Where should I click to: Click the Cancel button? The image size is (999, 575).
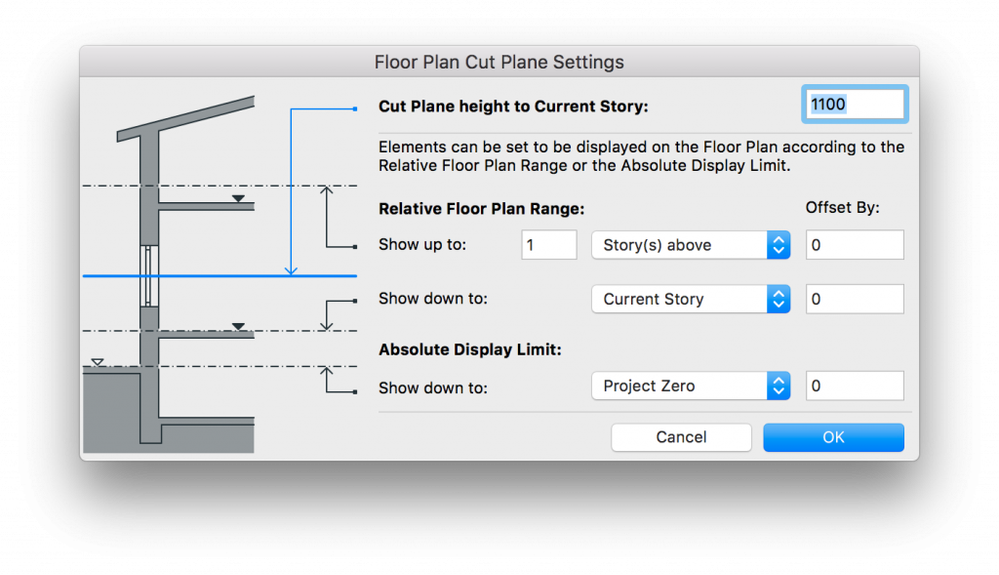[x=681, y=437]
